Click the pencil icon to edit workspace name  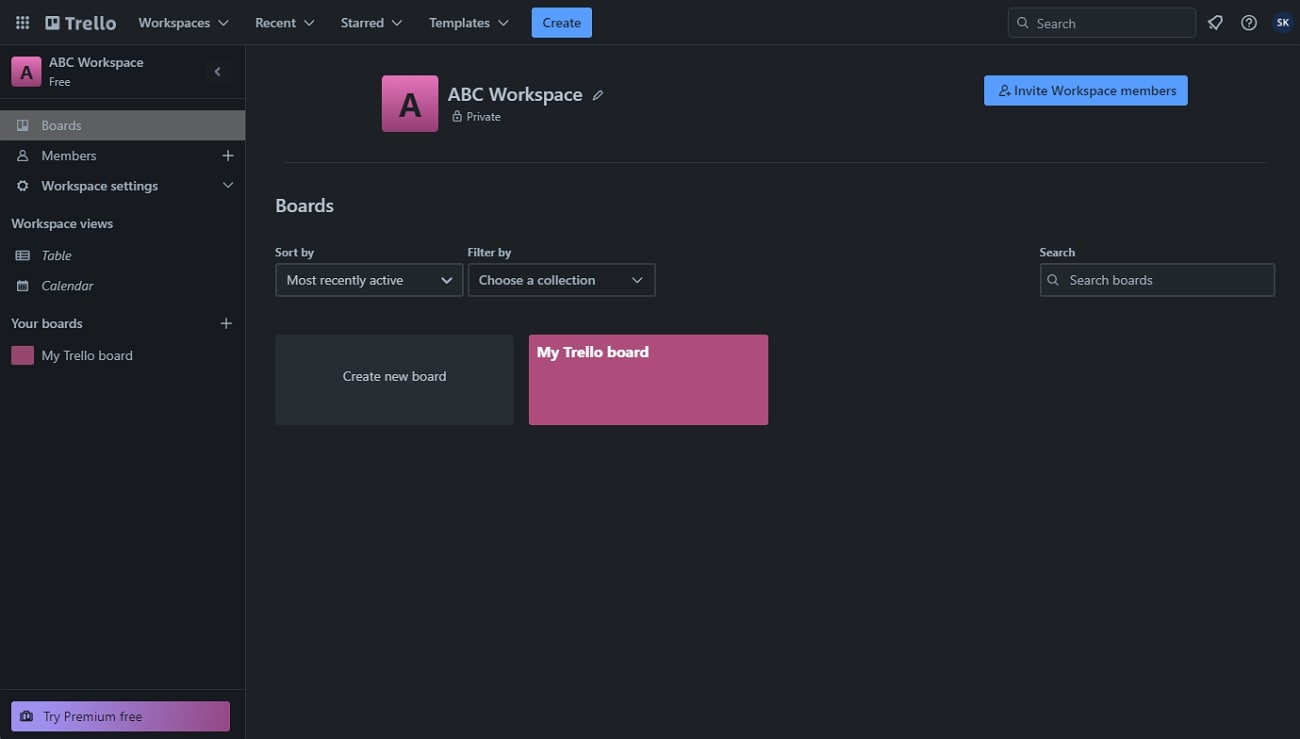597,93
